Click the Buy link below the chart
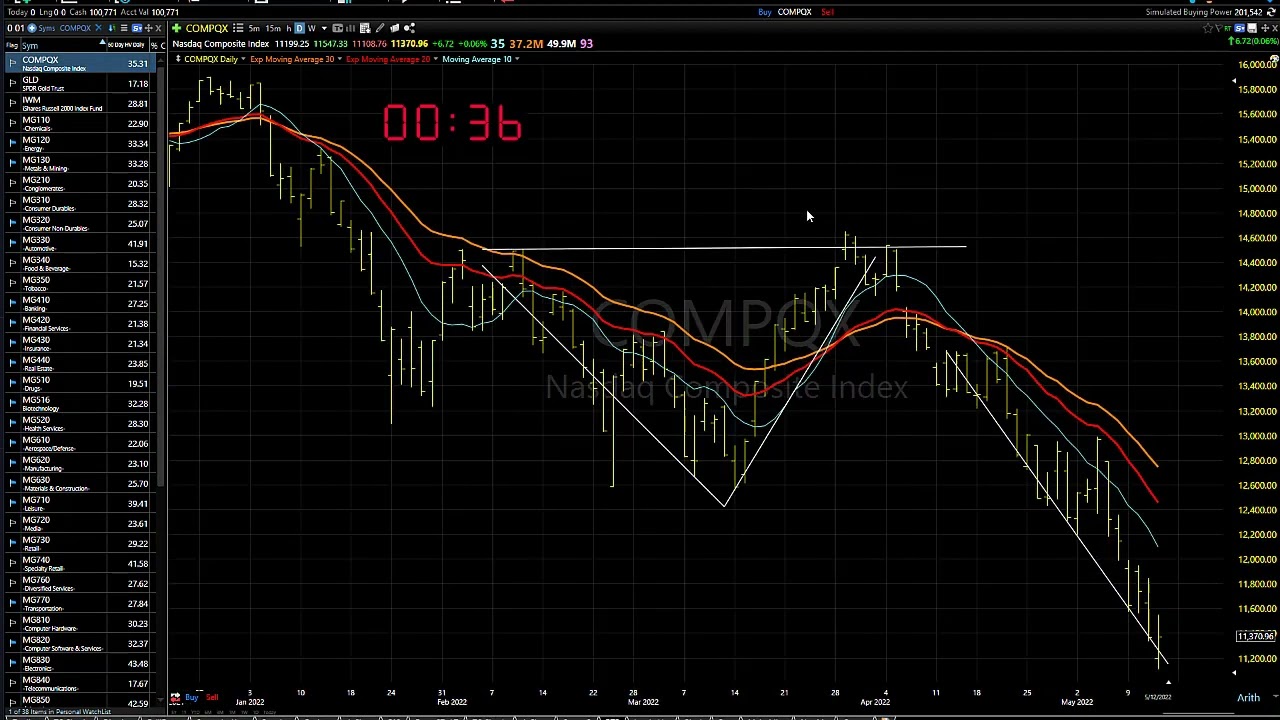 pos(191,697)
